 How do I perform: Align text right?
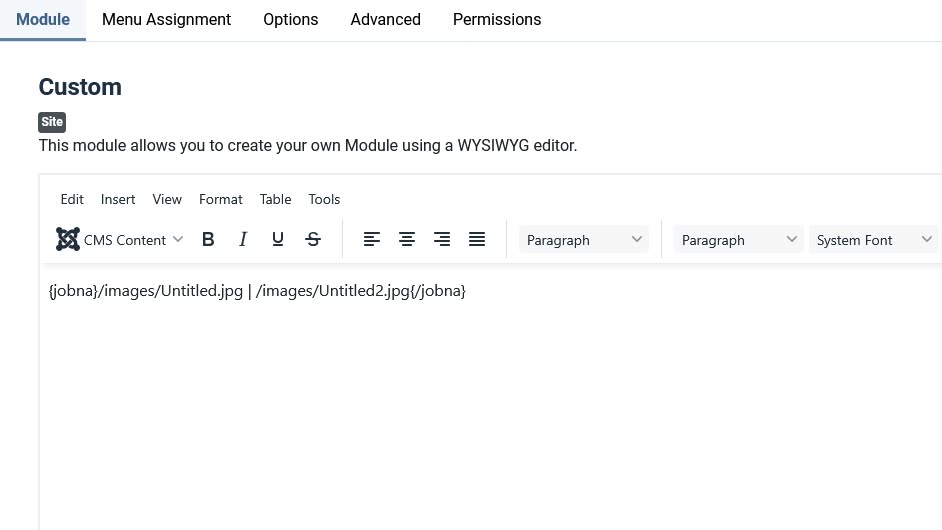click(x=442, y=240)
